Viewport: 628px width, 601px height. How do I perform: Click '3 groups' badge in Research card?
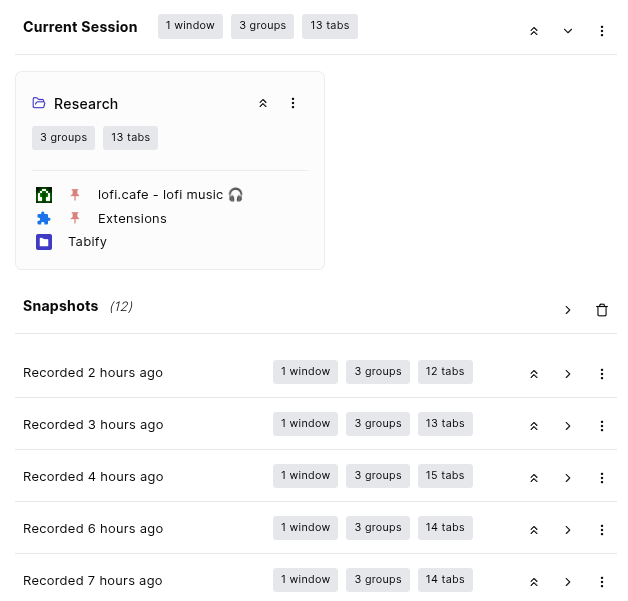(63, 138)
